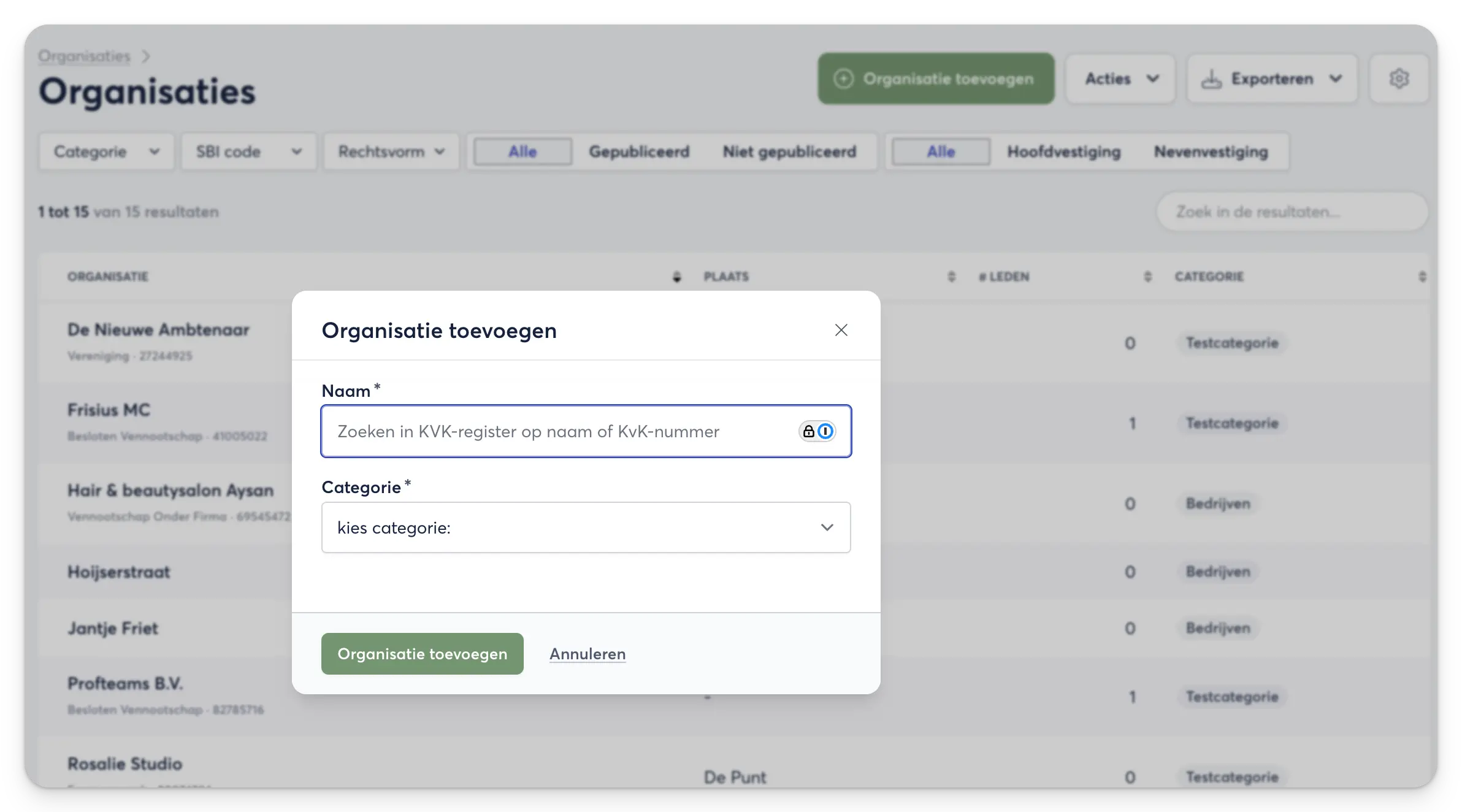
Task: Sort by the Plaats column arrows
Action: pos(951,277)
